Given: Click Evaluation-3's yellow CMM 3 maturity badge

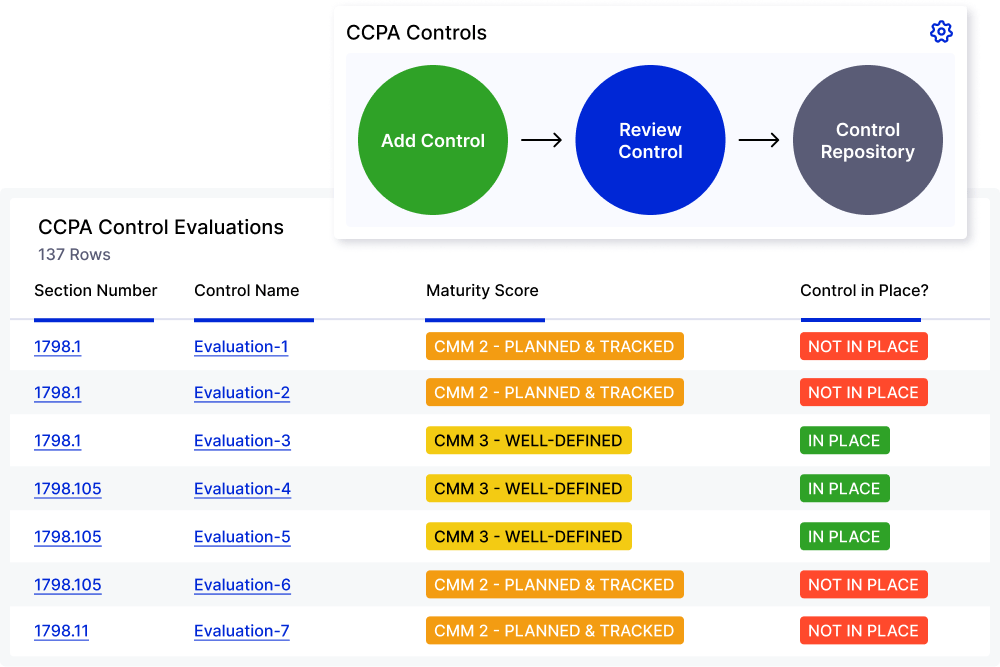Looking at the screenshot, I should click(528, 441).
